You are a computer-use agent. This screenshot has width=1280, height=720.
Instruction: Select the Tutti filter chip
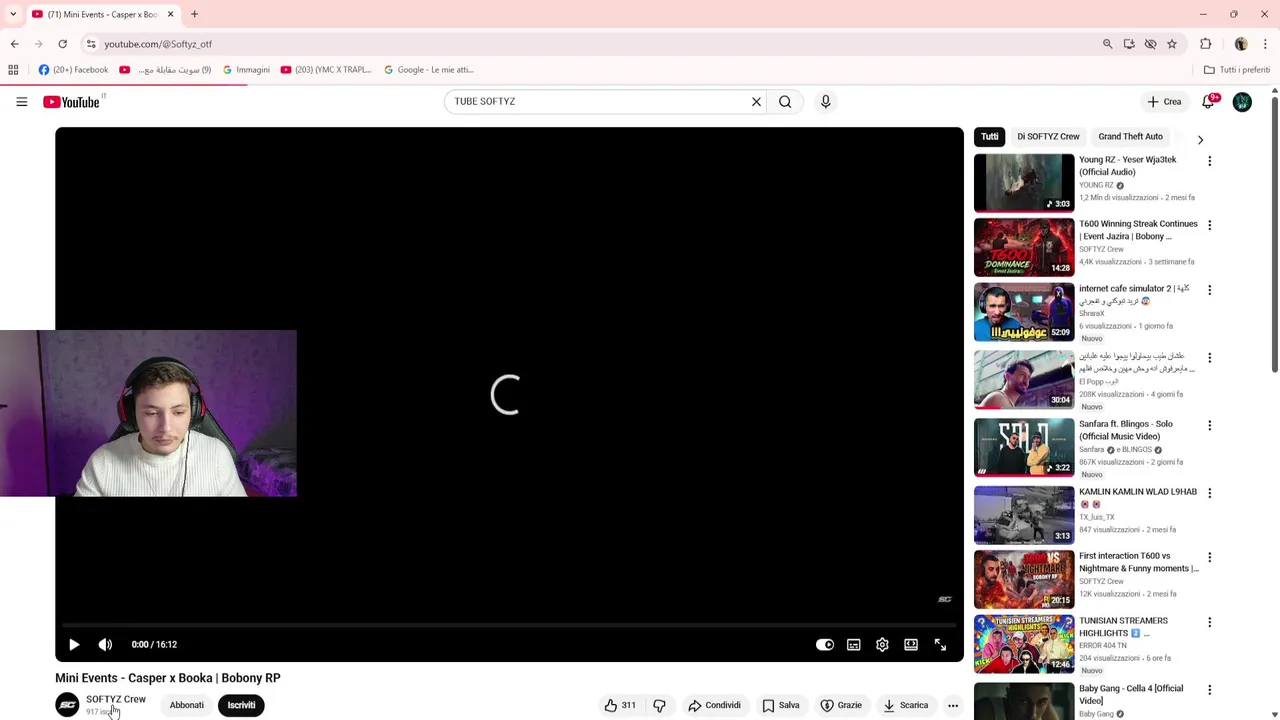pyautogui.click(x=989, y=137)
